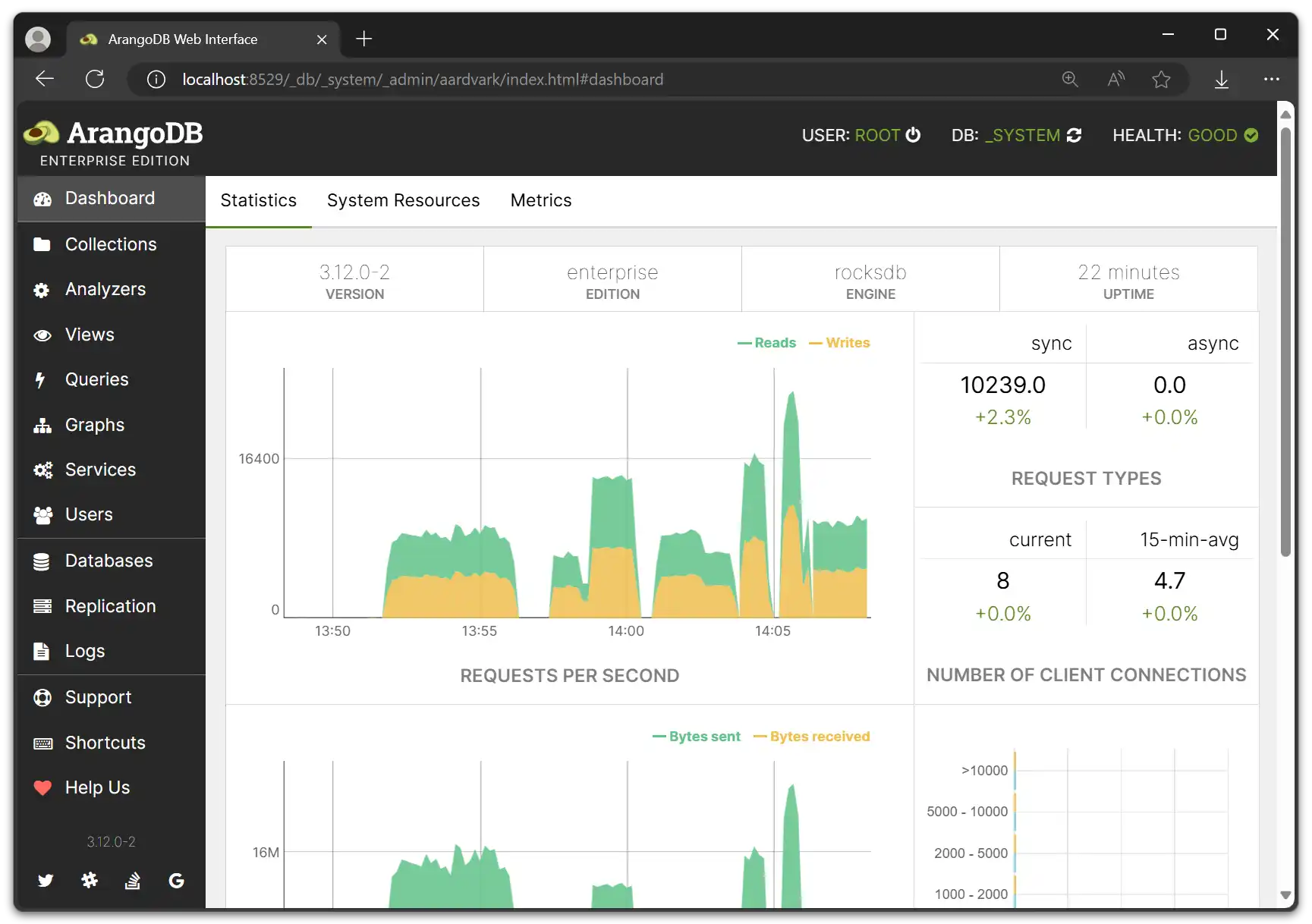This screenshot has width=1312, height=924.
Task: Click the ROOT user label
Action: coord(877,135)
